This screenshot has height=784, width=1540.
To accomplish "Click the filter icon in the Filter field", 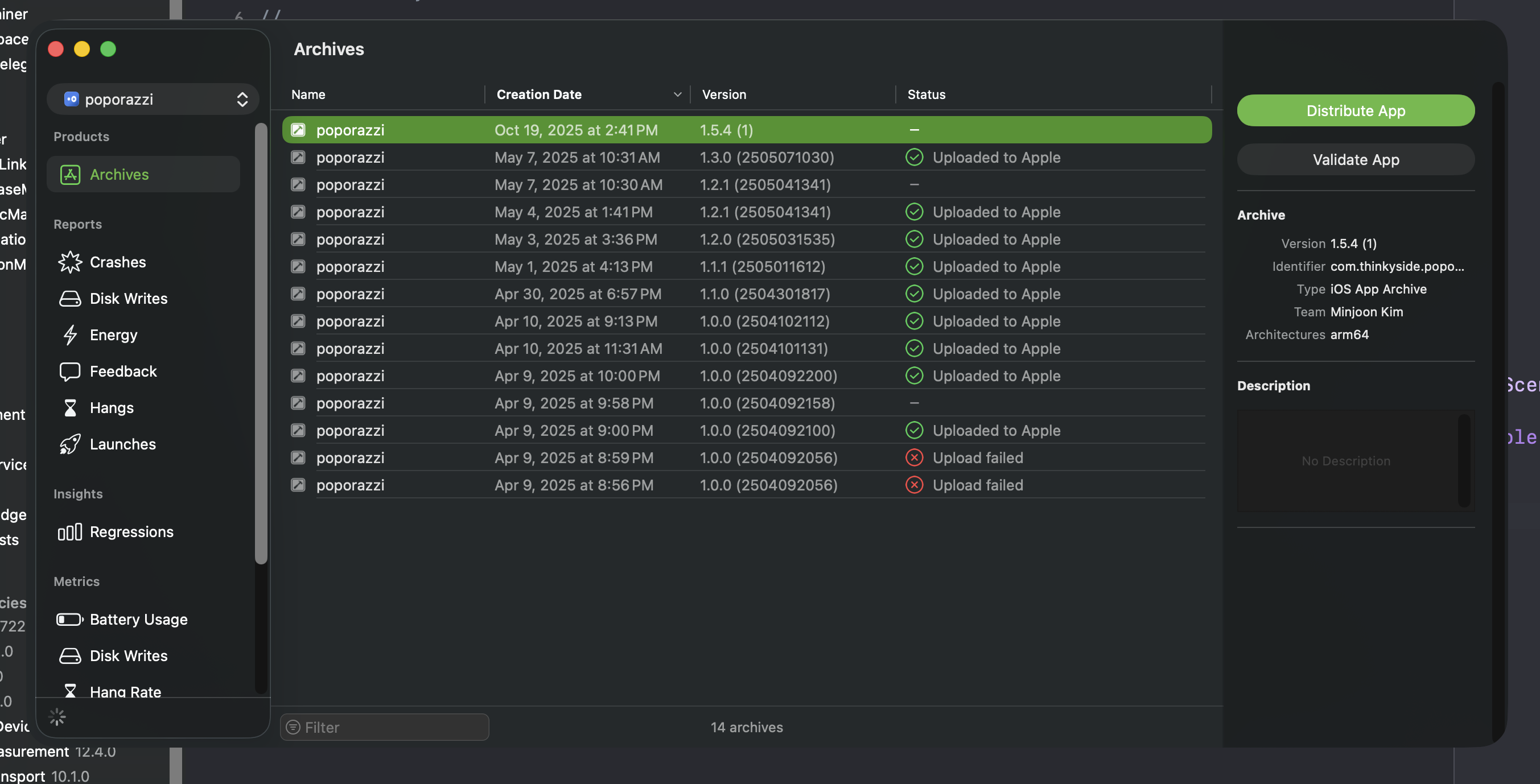I will 293,727.
